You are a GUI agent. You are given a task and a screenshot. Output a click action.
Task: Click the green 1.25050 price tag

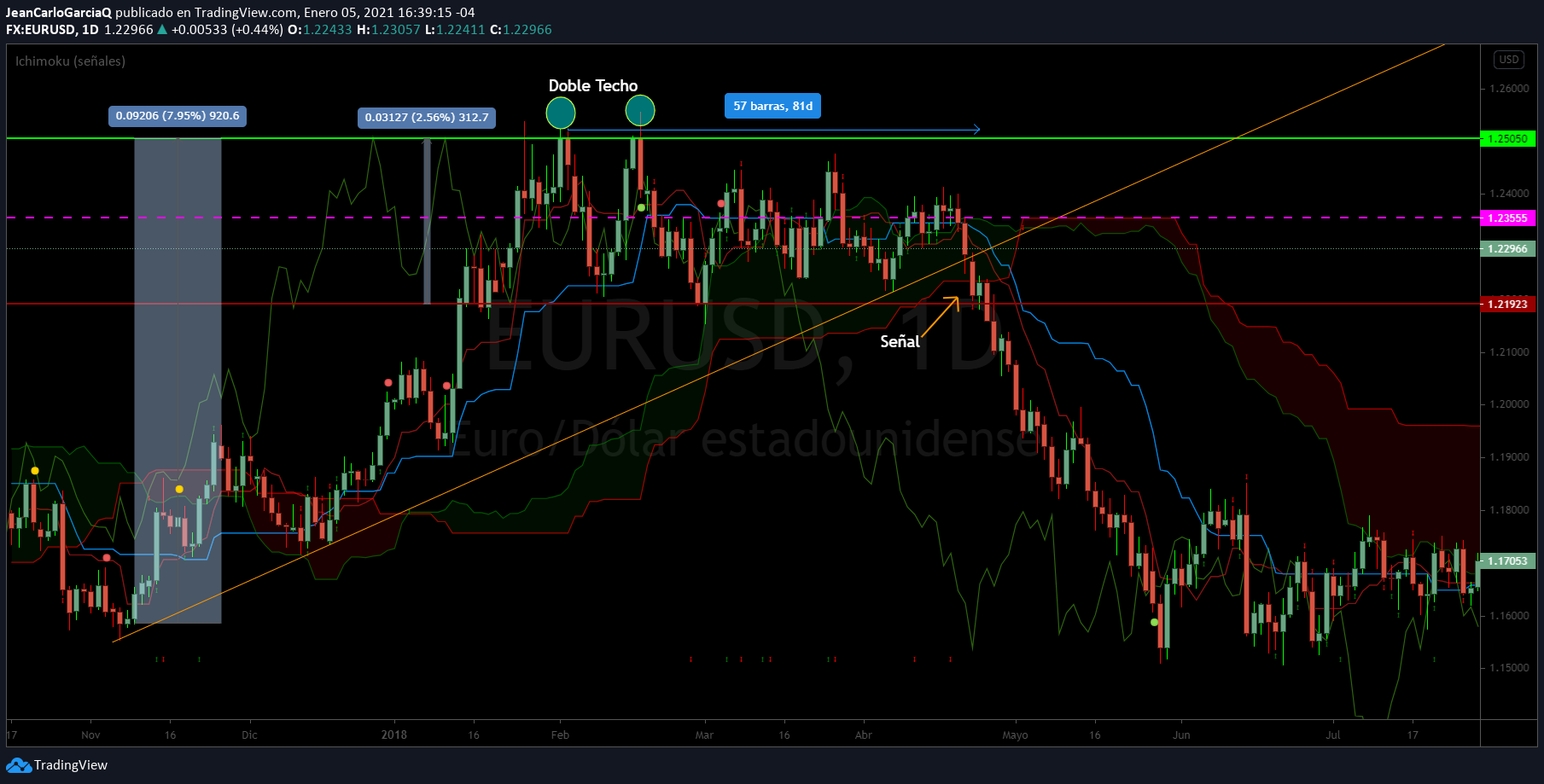[1507, 139]
